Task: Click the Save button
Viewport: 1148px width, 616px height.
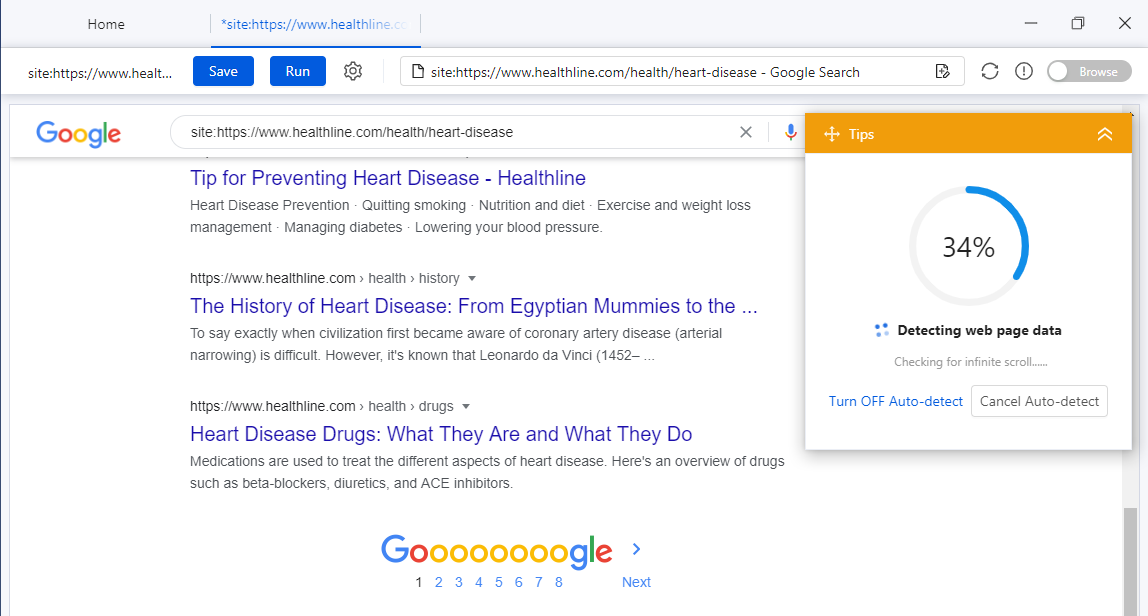Action: (223, 71)
